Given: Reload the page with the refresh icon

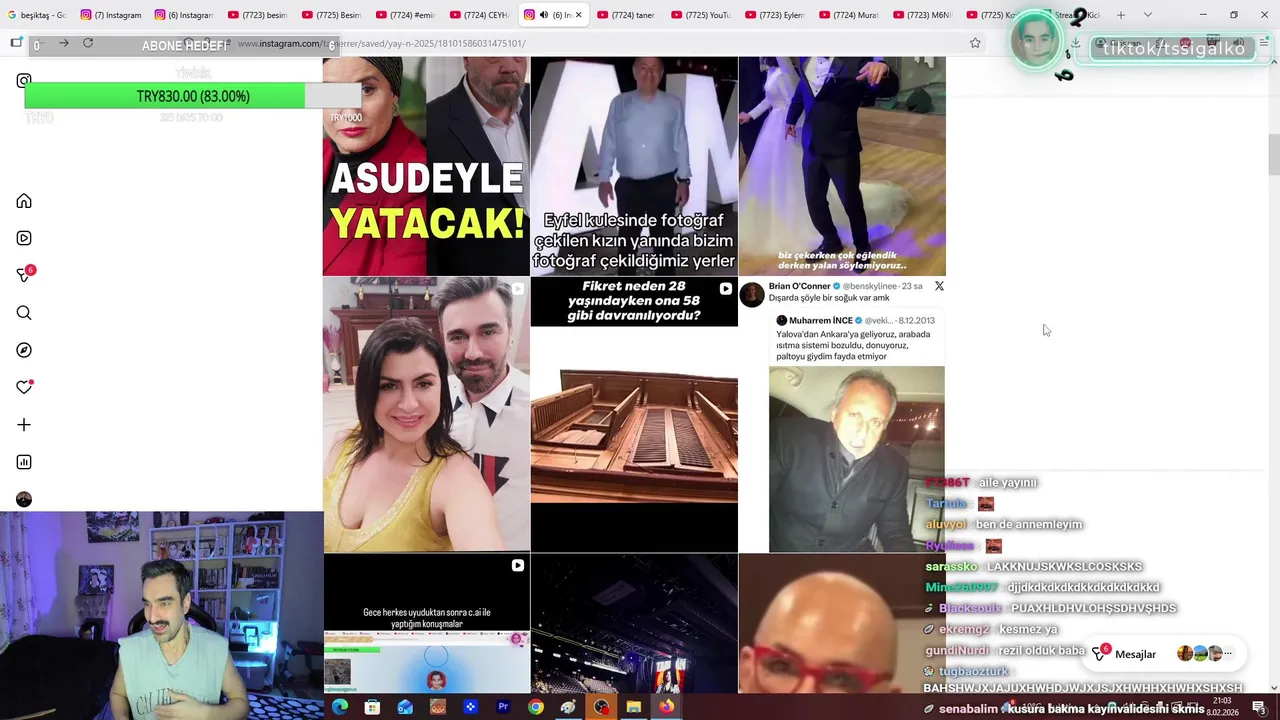Looking at the screenshot, I should pos(88,43).
